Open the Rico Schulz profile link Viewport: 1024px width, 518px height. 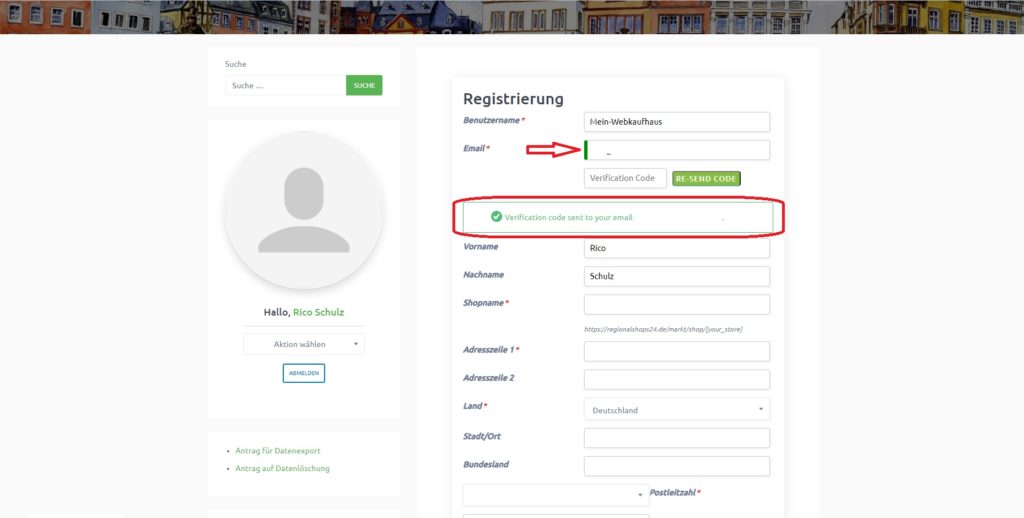[318, 312]
